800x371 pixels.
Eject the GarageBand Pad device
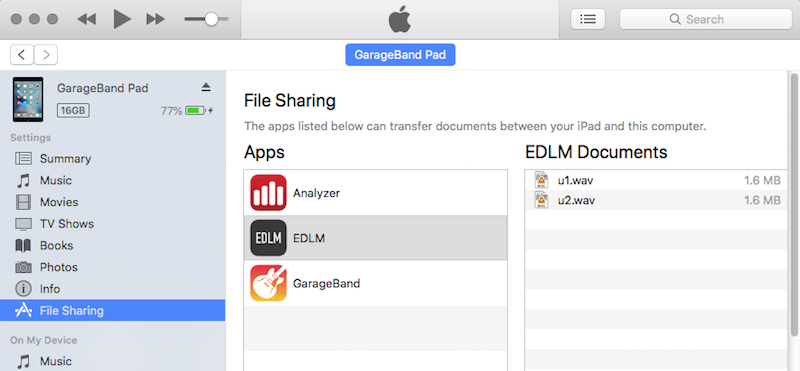pos(206,88)
